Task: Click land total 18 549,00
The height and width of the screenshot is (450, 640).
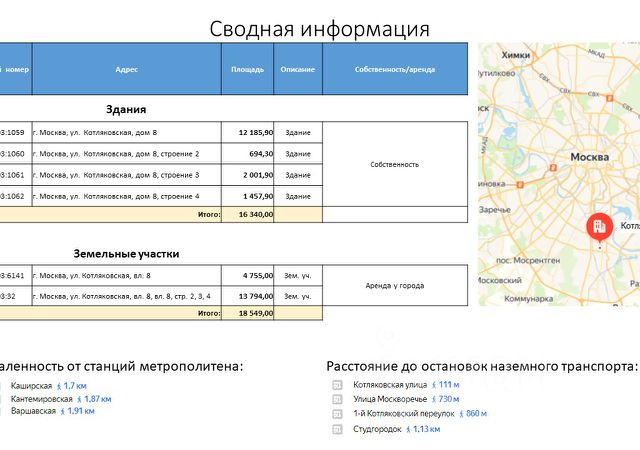Action: pos(256,313)
